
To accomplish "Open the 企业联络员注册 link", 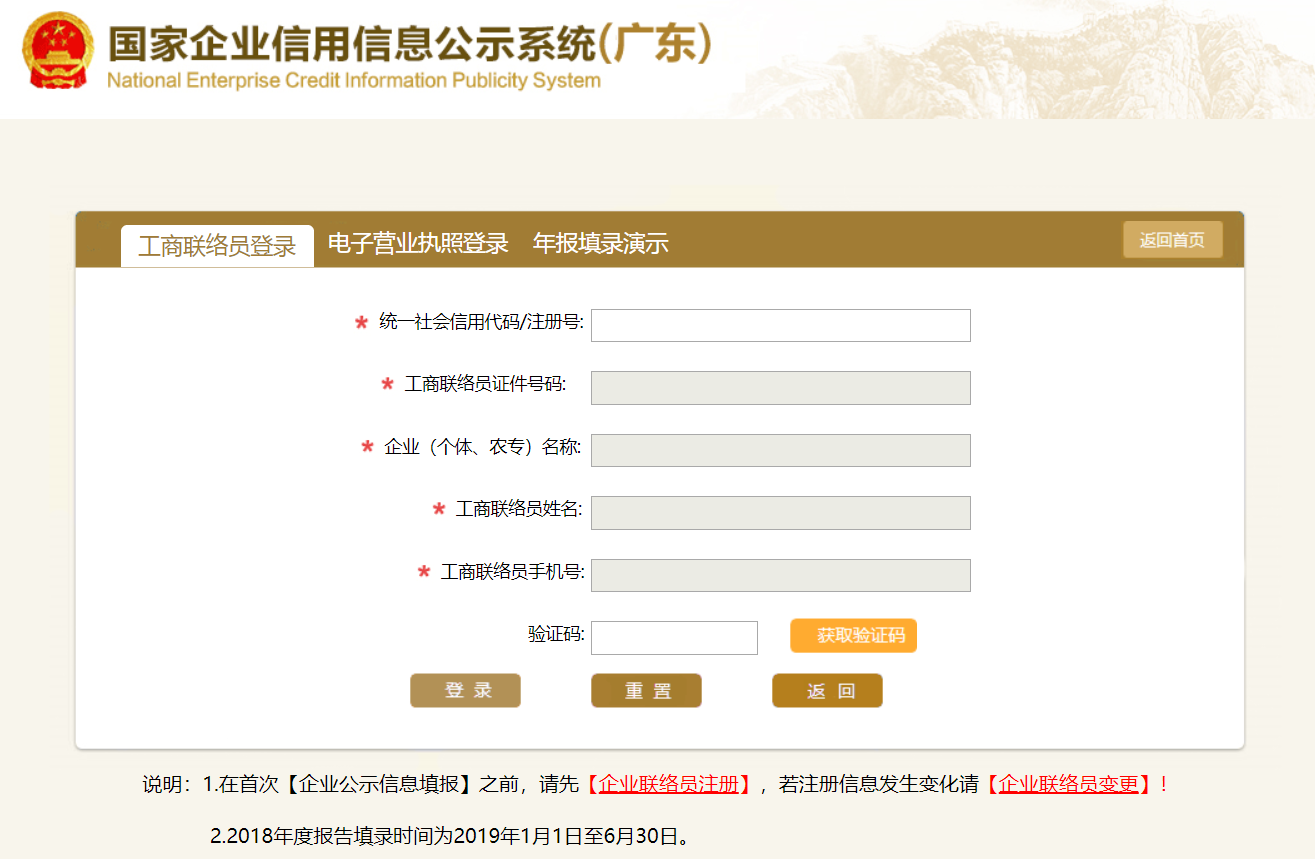I will coord(668,784).
